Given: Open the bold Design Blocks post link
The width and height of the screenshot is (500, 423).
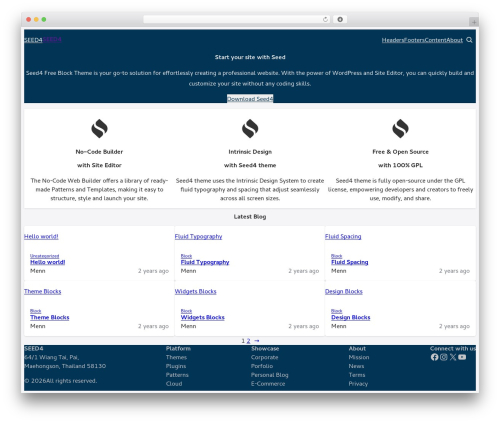Looking at the screenshot, I should pos(351,317).
